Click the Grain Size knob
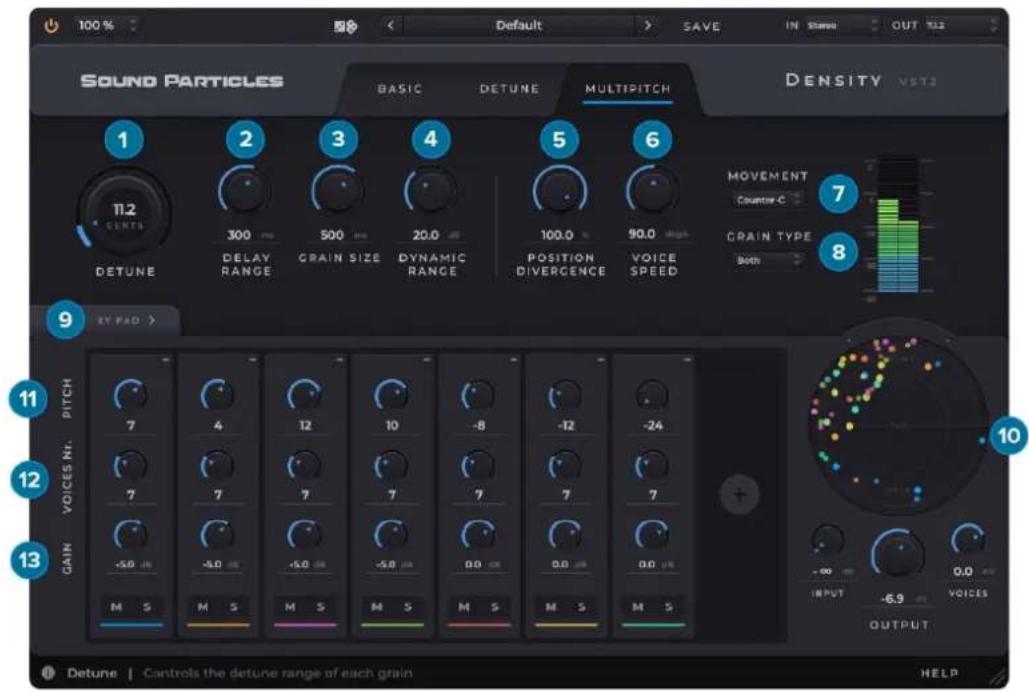 point(338,190)
